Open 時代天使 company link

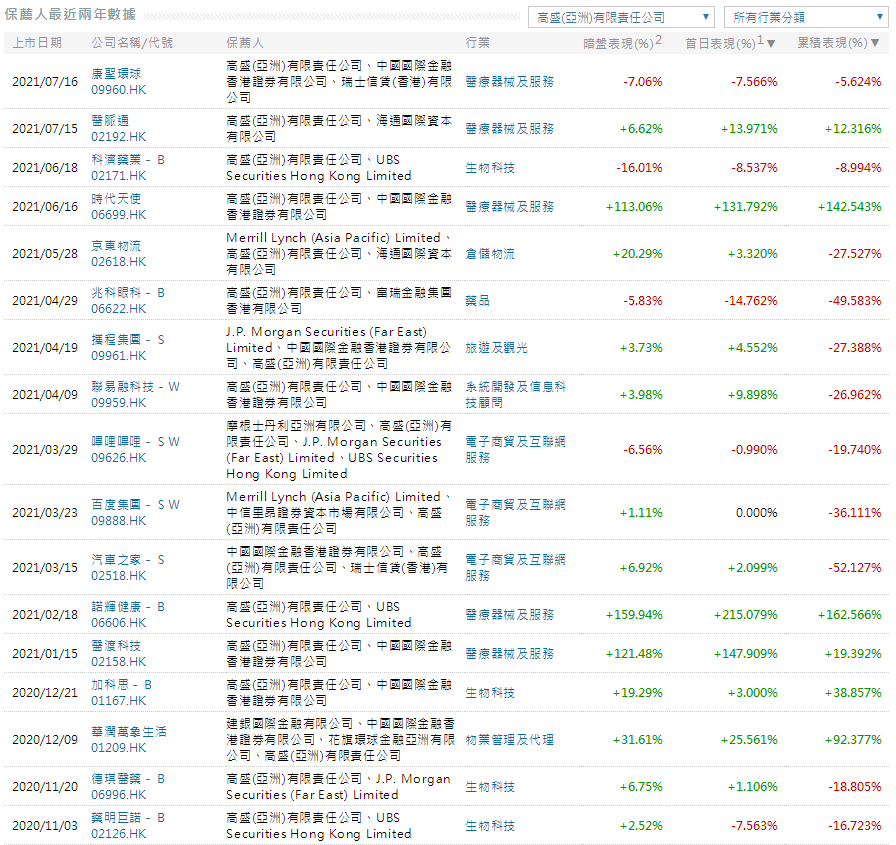click(116, 198)
